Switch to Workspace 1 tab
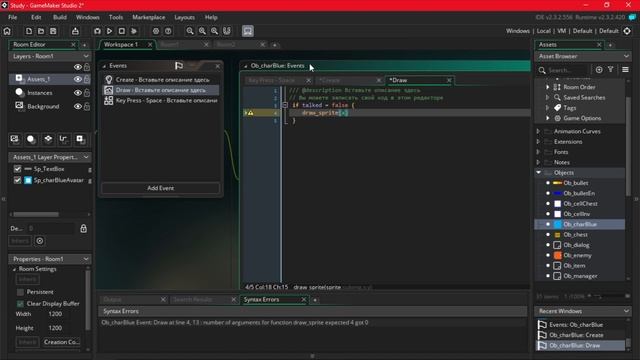 121,44
